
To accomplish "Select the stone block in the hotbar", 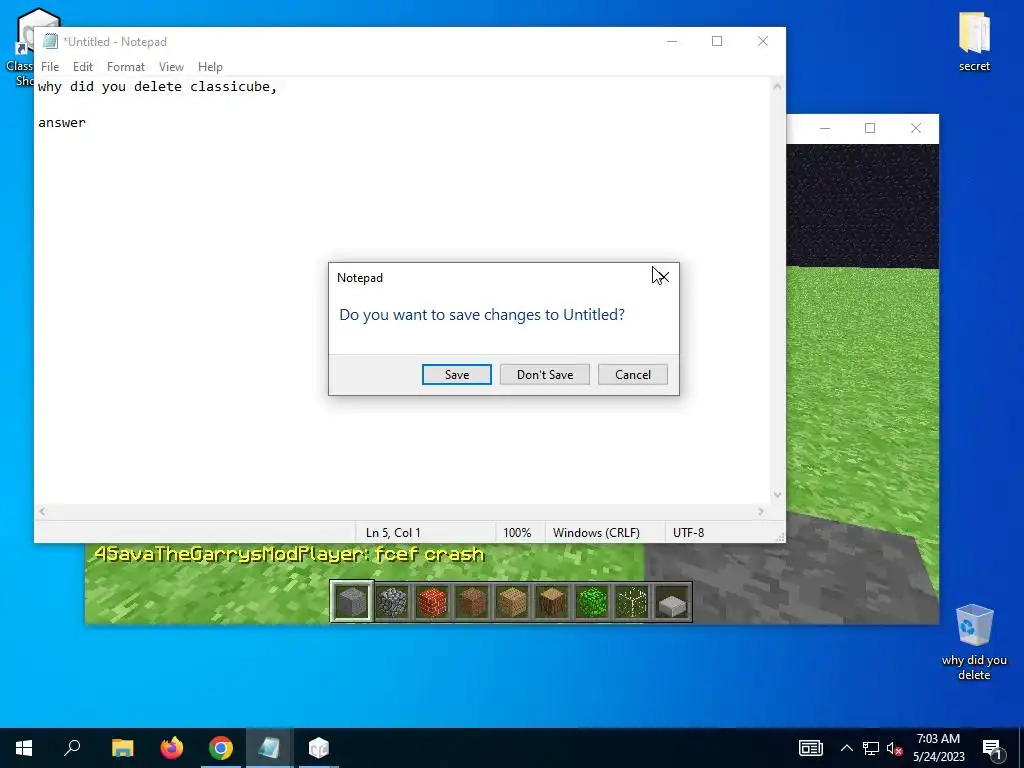I will (352, 601).
